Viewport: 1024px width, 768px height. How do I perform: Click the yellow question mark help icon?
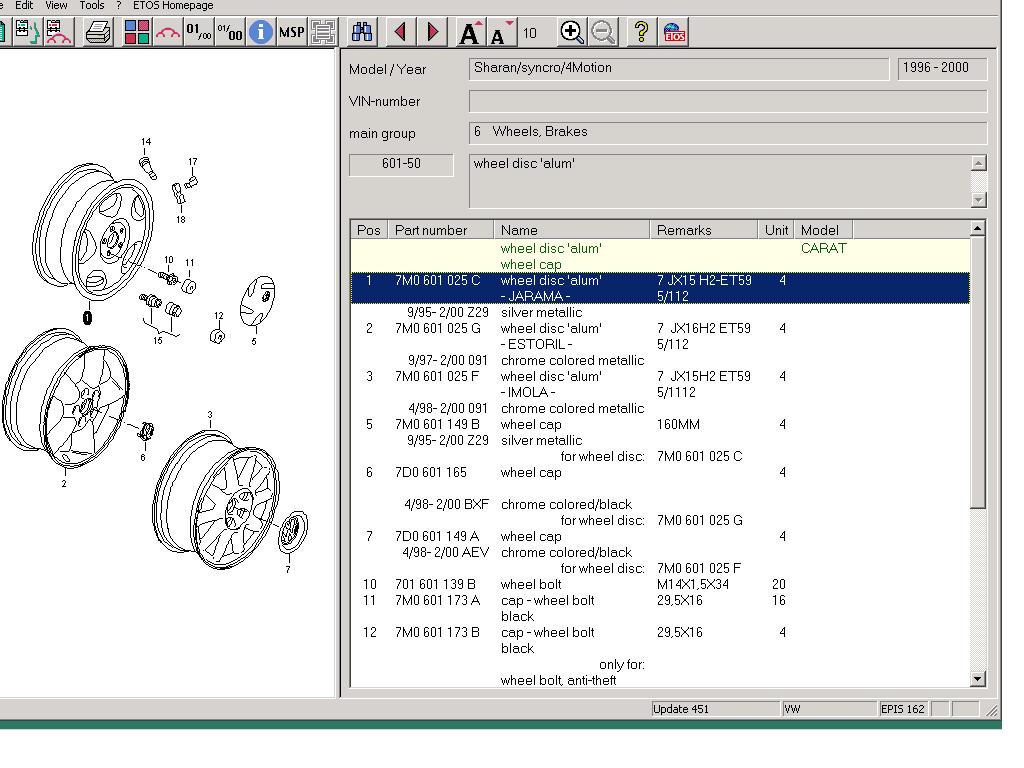point(641,33)
